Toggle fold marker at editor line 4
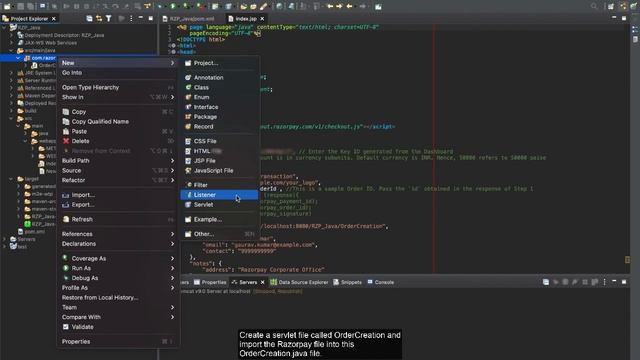 (x=173, y=46)
